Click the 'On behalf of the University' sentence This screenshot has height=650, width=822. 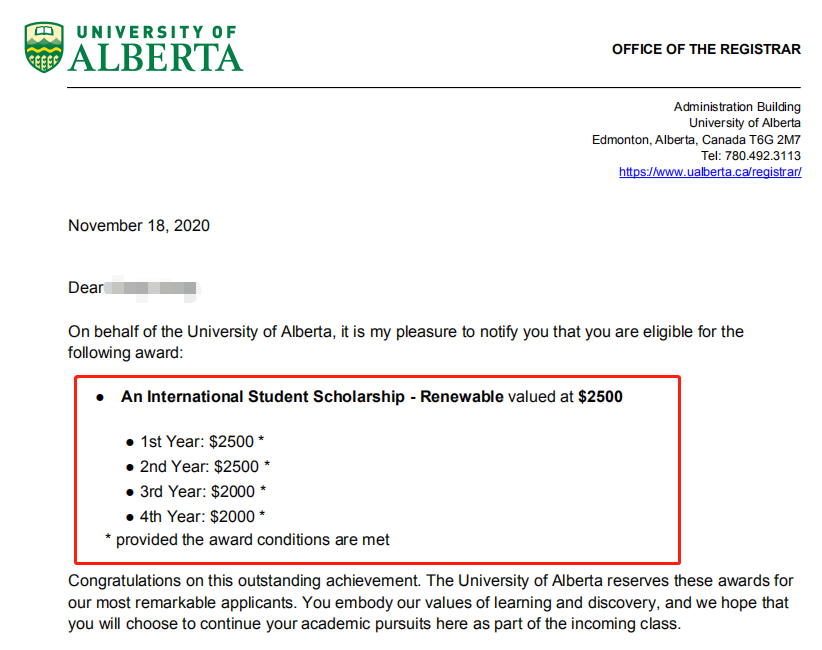(300, 332)
